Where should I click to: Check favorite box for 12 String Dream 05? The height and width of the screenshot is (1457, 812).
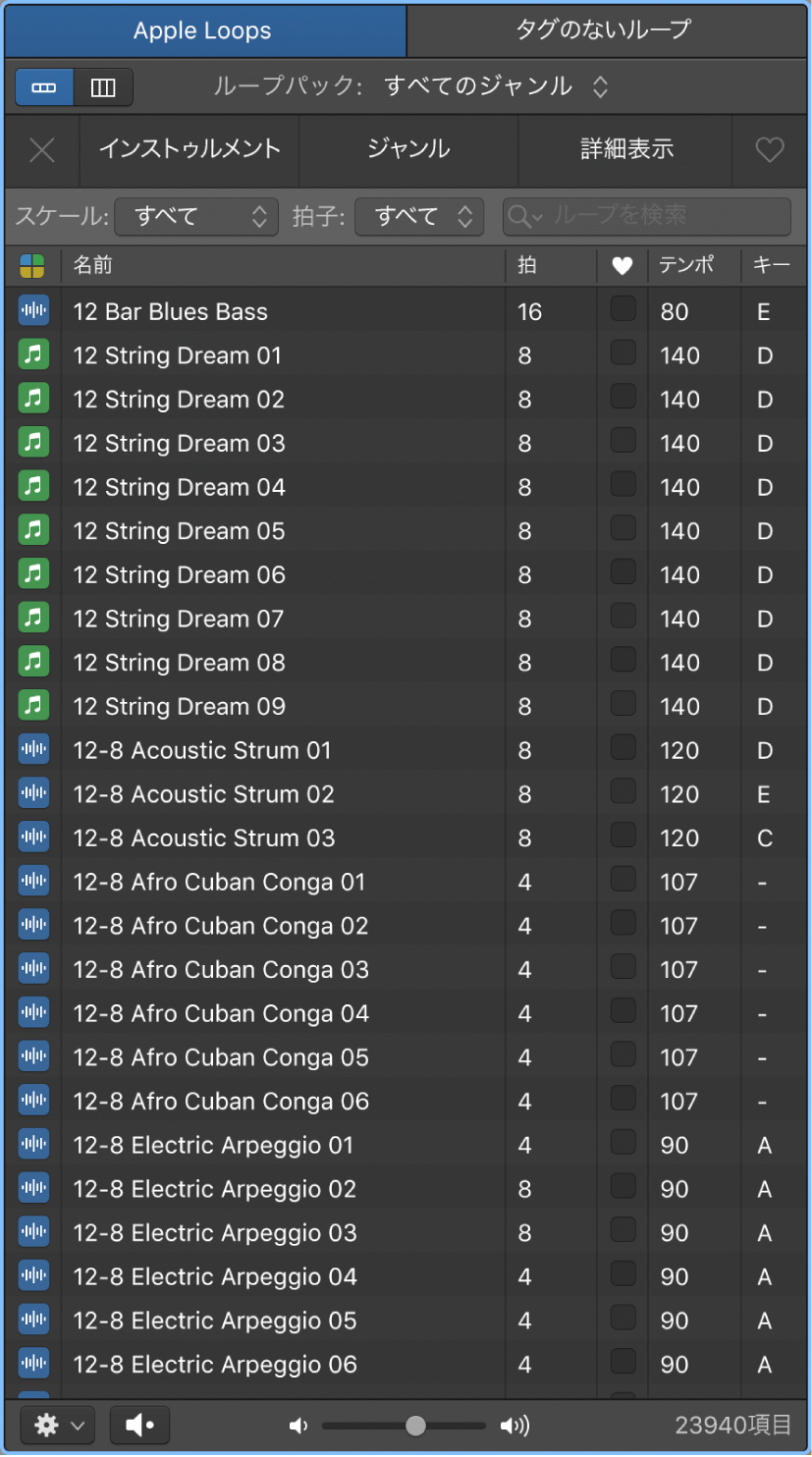(623, 529)
